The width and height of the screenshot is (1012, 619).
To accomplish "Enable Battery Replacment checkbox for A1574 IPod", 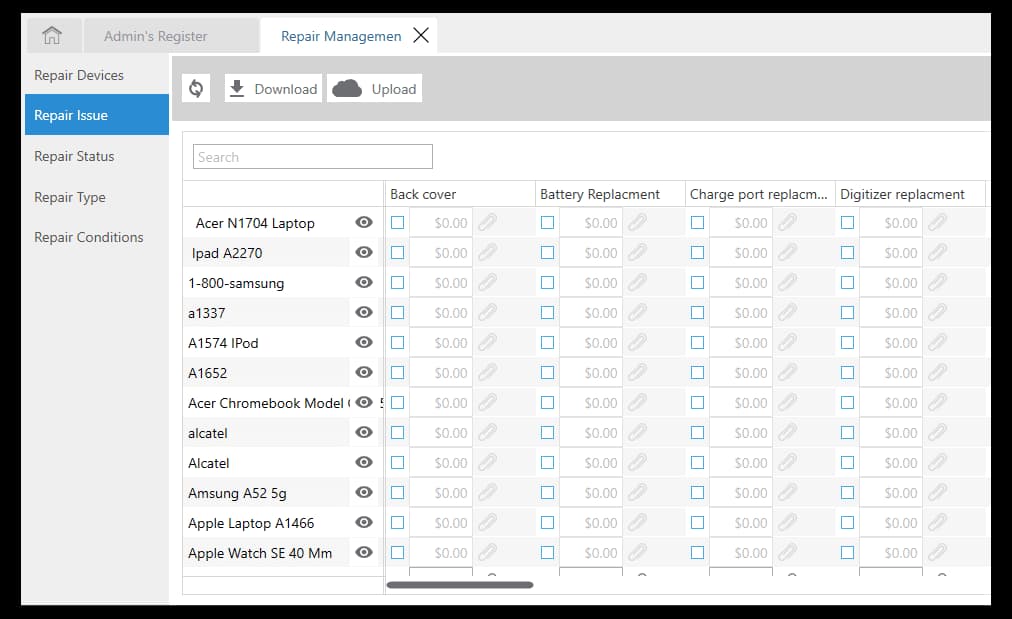I will (x=547, y=343).
